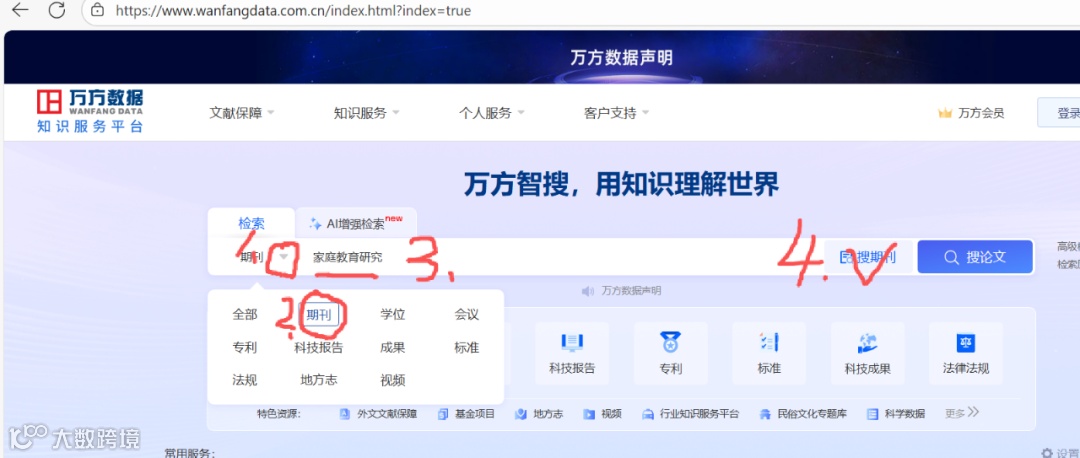Choose 标准 in the type list

click(466, 348)
